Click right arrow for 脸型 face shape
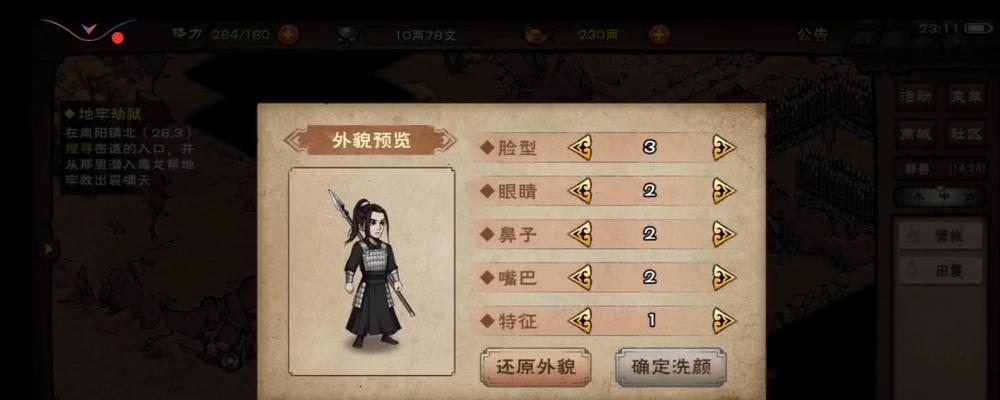 pyautogui.click(x=724, y=148)
